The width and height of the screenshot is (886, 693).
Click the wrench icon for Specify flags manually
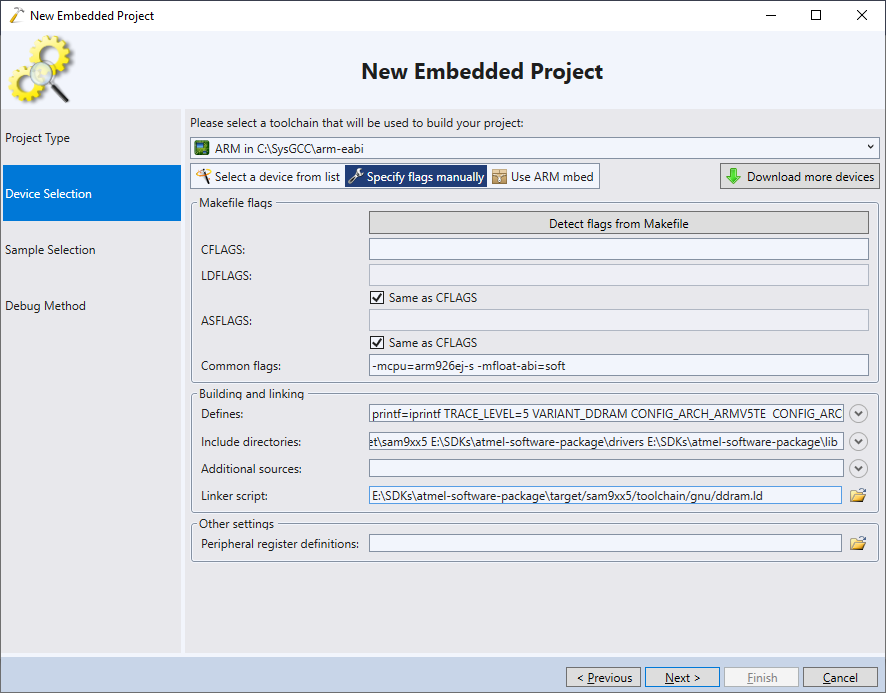355,176
